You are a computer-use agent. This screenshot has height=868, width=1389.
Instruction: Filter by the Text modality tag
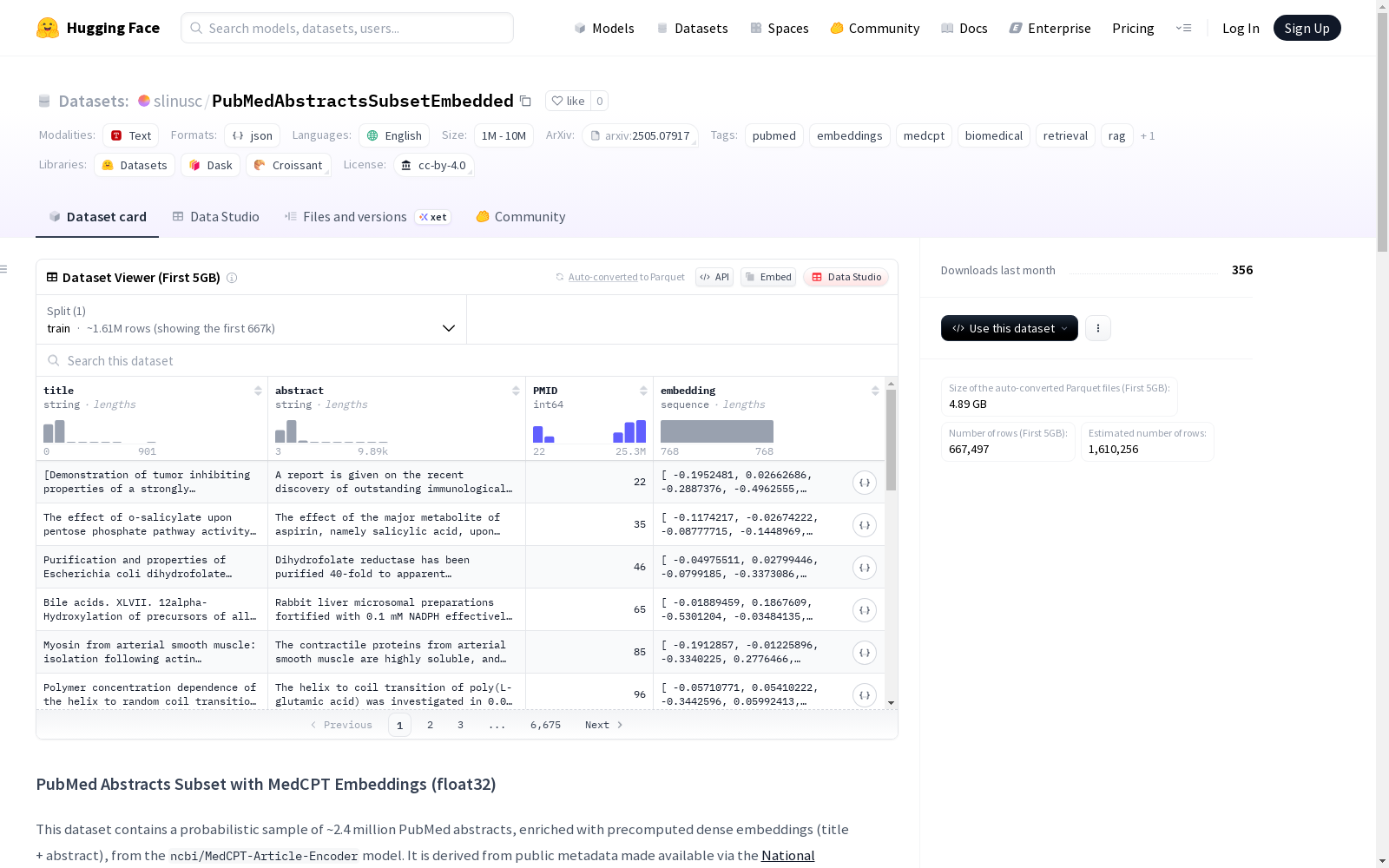tap(131, 135)
